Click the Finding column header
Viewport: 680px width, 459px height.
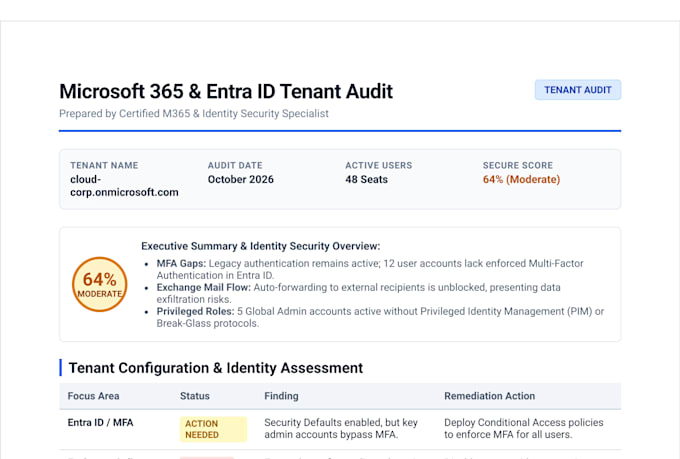click(x=281, y=396)
